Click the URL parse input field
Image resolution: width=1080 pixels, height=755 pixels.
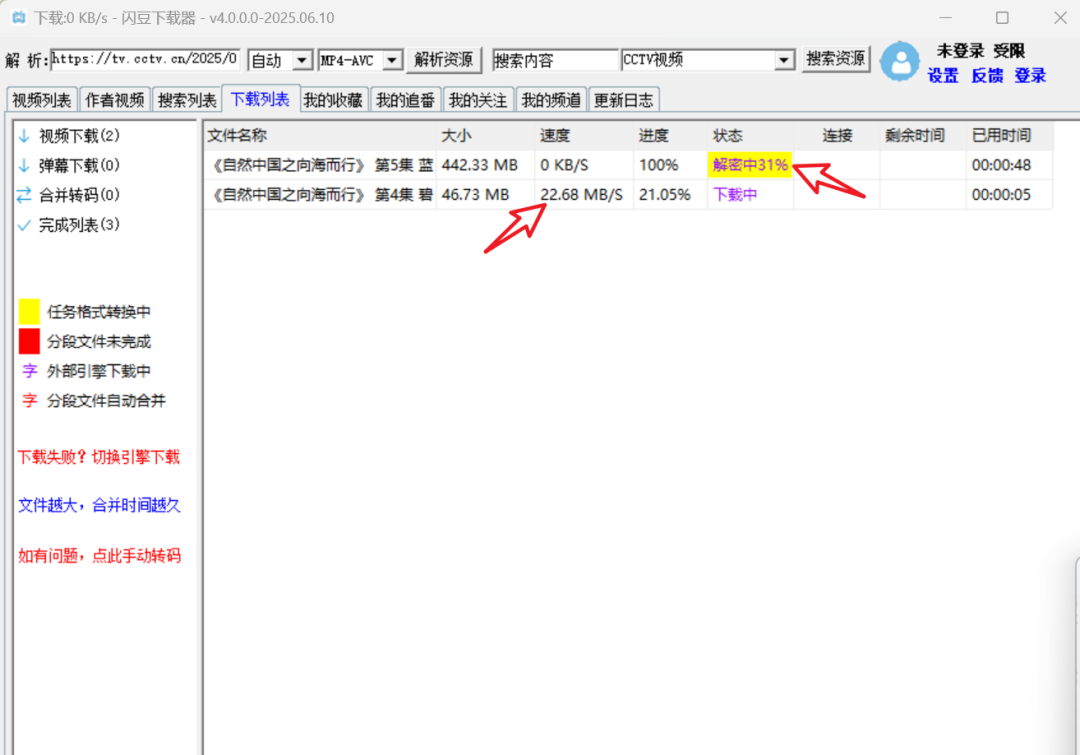coord(145,59)
